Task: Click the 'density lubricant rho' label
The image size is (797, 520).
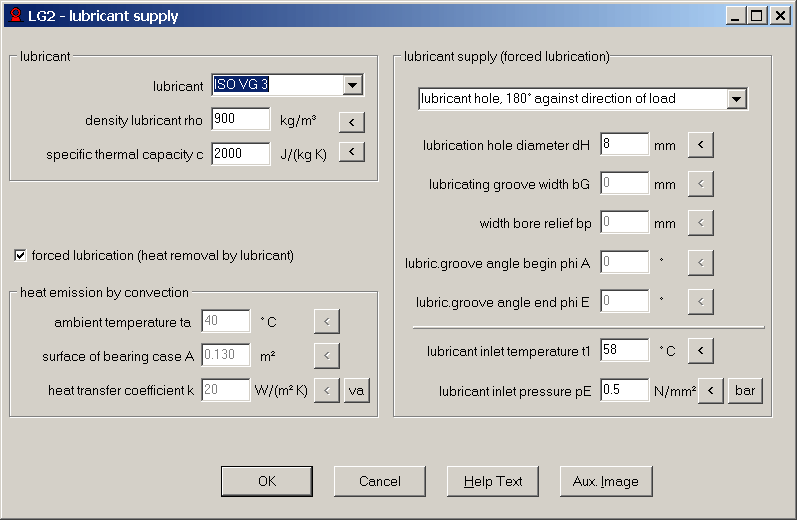Action: point(144,120)
